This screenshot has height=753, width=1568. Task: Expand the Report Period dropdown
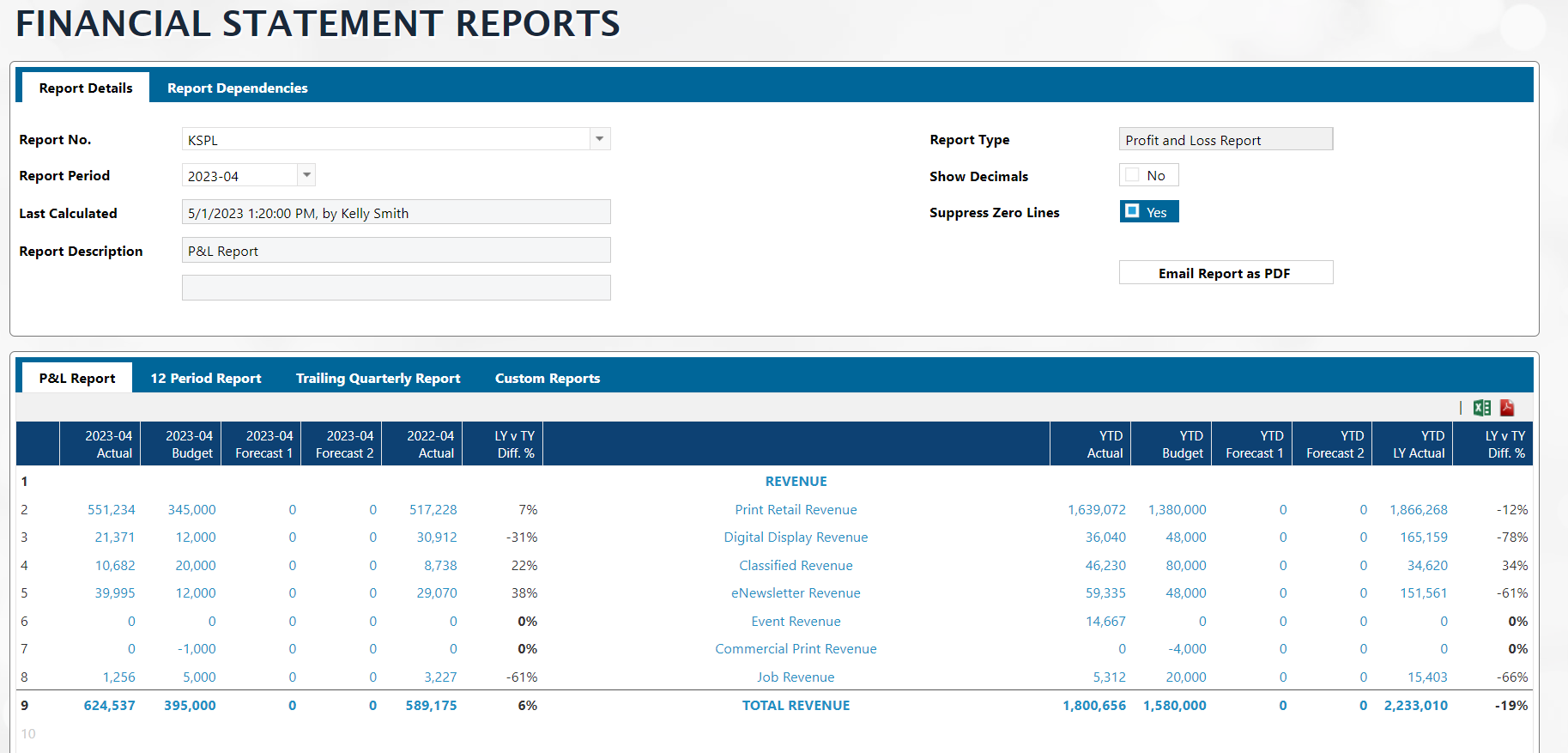(x=306, y=175)
